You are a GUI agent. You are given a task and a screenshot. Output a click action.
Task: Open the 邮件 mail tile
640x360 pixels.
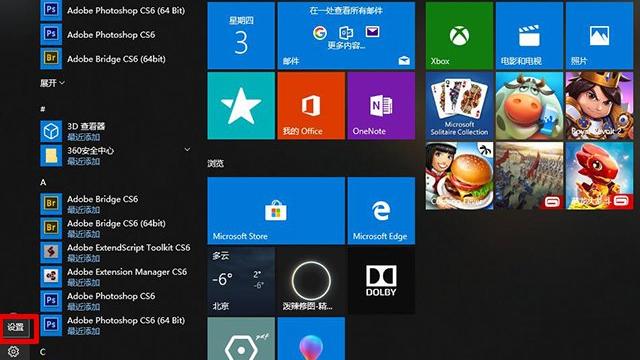(x=346, y=36)
